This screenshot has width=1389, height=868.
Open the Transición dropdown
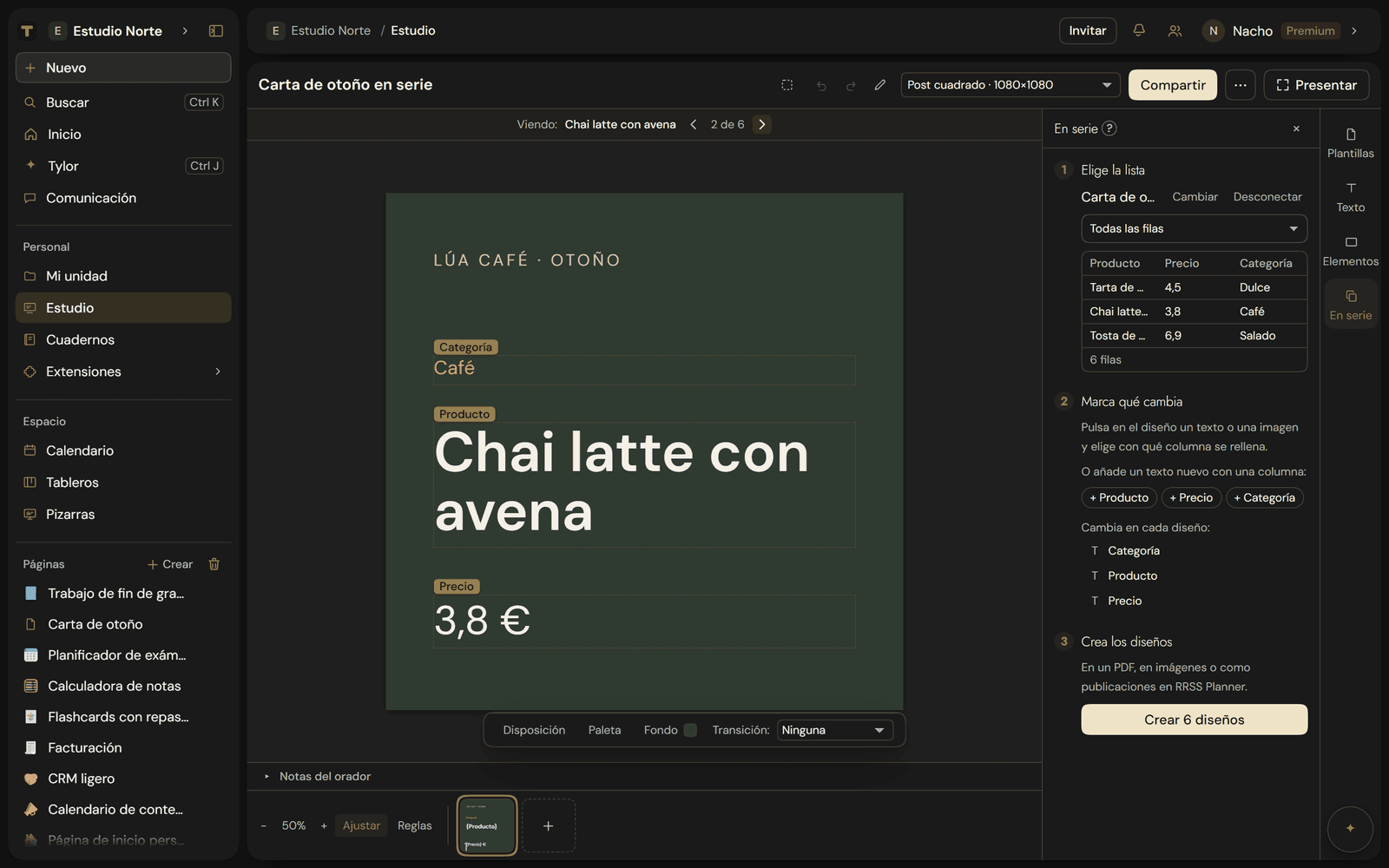click(x=835, y=730)
